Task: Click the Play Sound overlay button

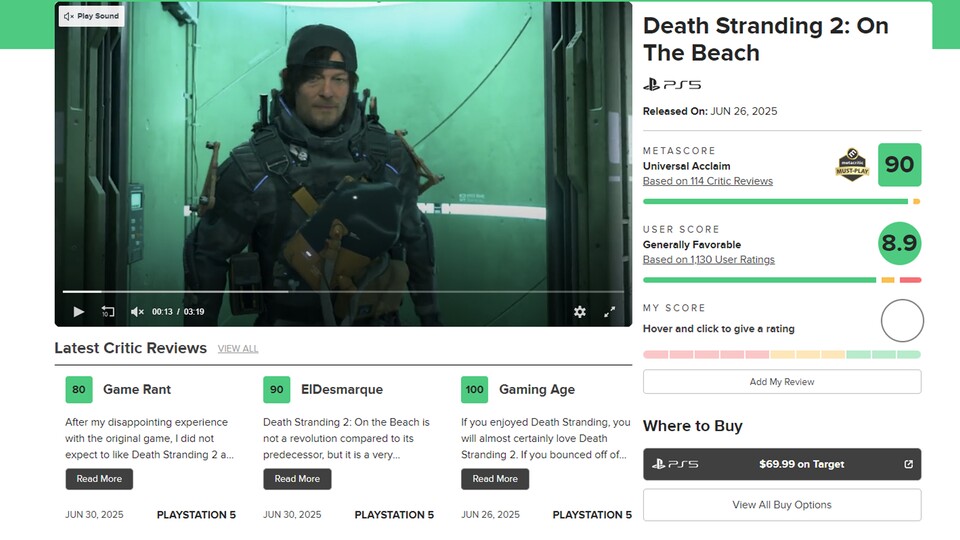Action: [91, 16]
